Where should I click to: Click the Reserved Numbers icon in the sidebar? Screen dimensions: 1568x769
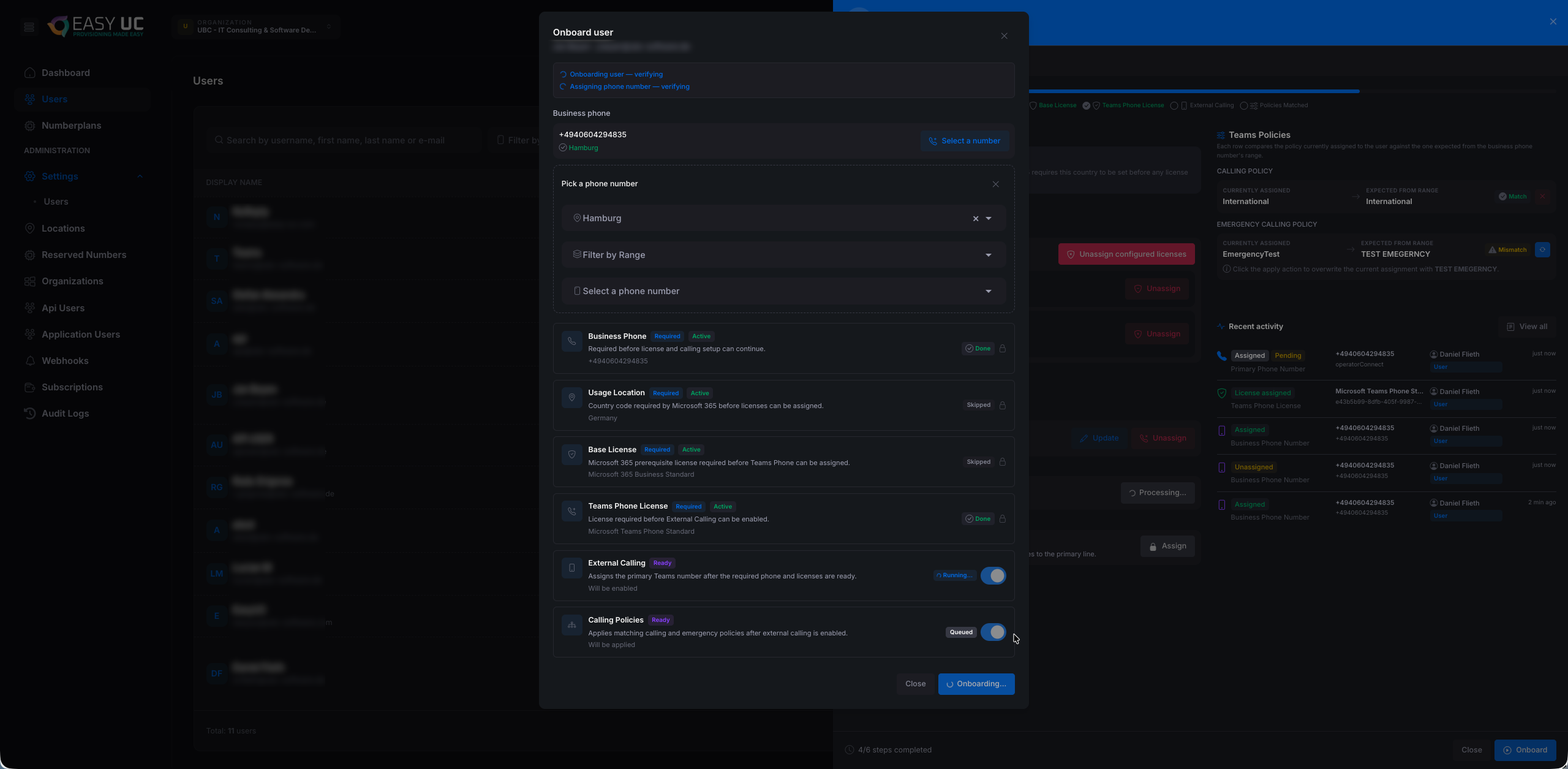point(29,255)
